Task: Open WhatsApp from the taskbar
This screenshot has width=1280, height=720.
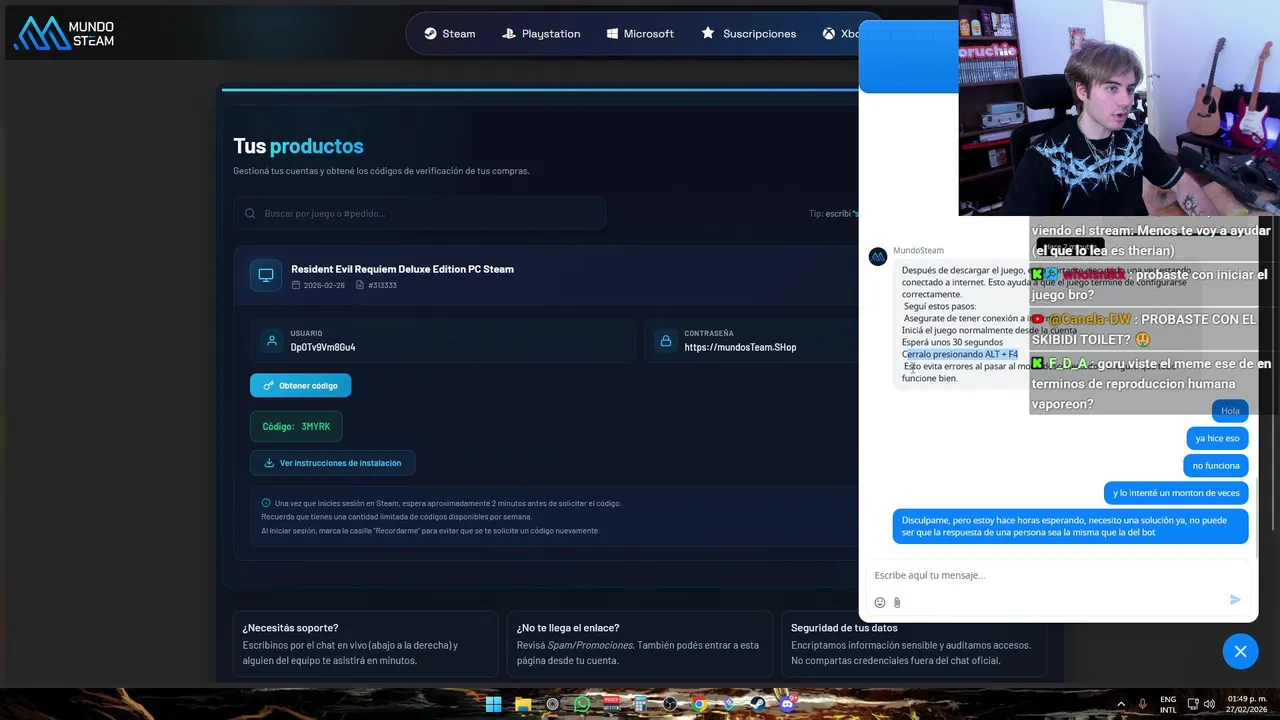Action: coord(582,704)
